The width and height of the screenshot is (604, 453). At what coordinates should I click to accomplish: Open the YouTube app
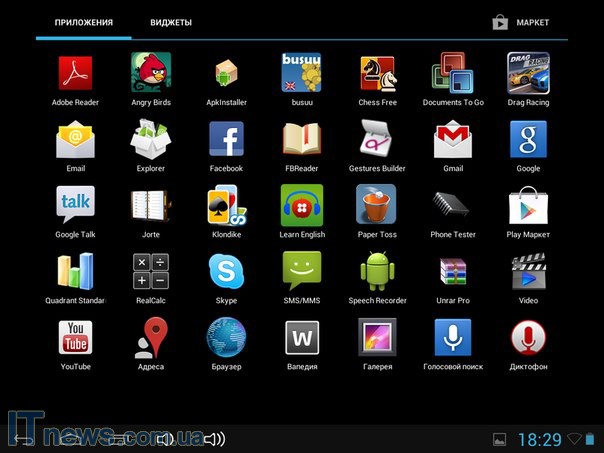(x=75, y=338)
